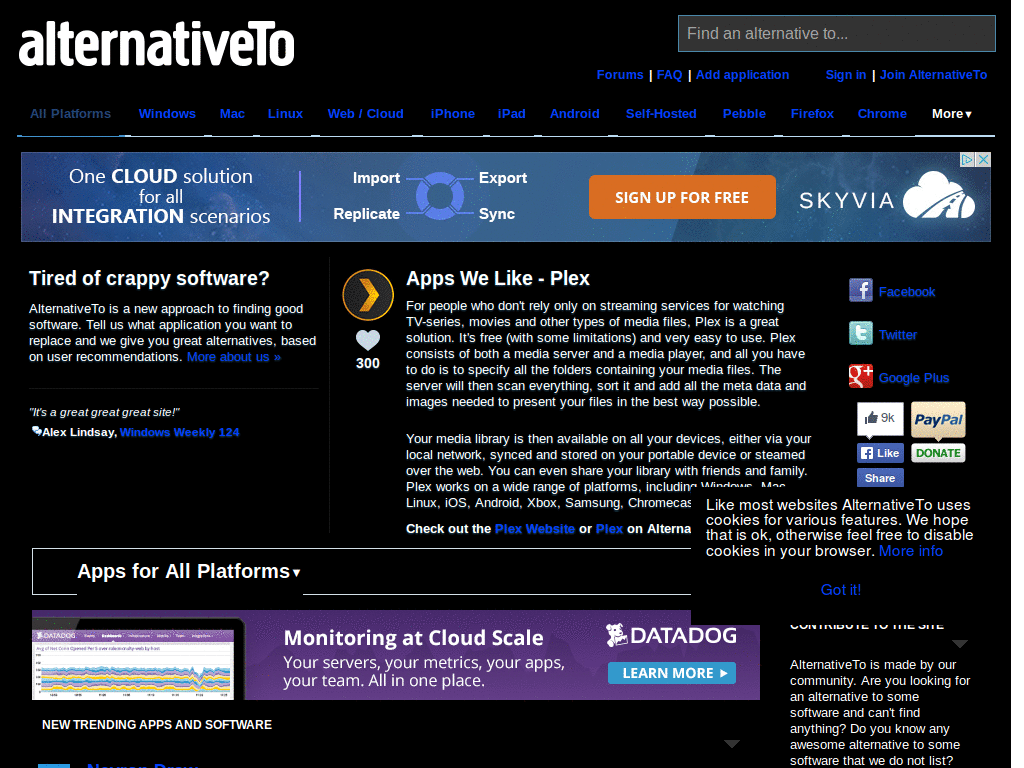Open the Plex Website link
This screenshot has width=1024, height=768.
click(x=535, y=529)
